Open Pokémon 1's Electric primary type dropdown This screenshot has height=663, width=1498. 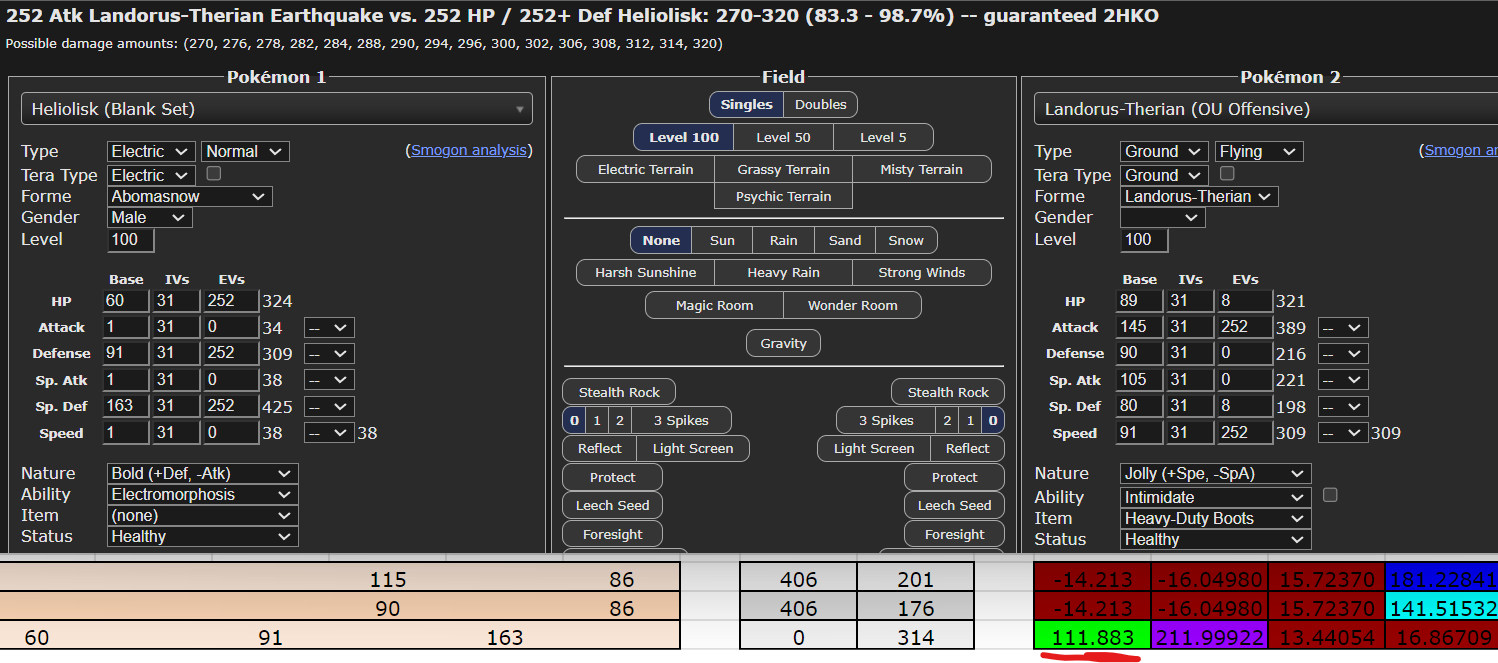(x=151, y=151)
